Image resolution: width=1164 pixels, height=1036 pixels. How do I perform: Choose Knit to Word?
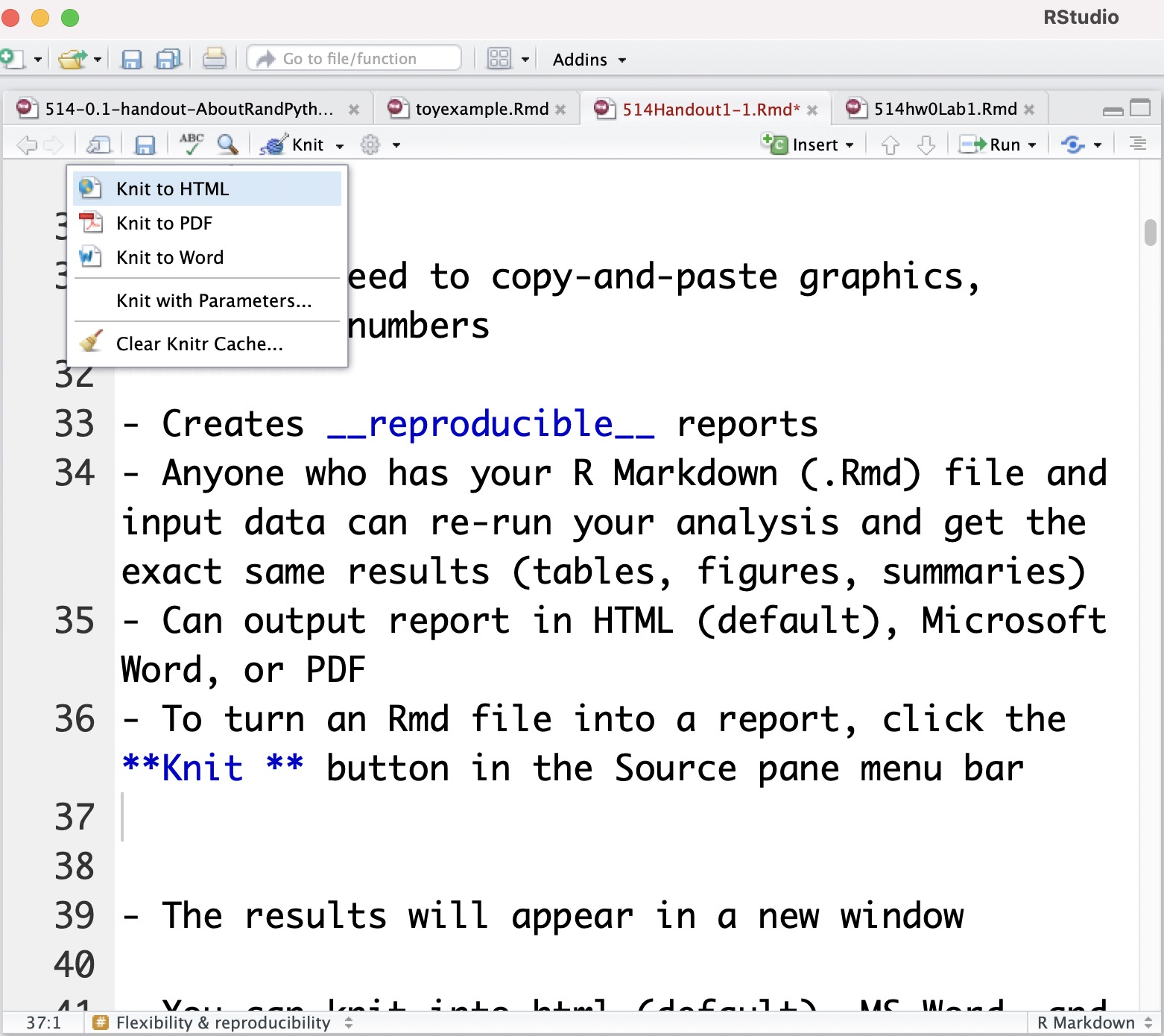pos(207,257)
